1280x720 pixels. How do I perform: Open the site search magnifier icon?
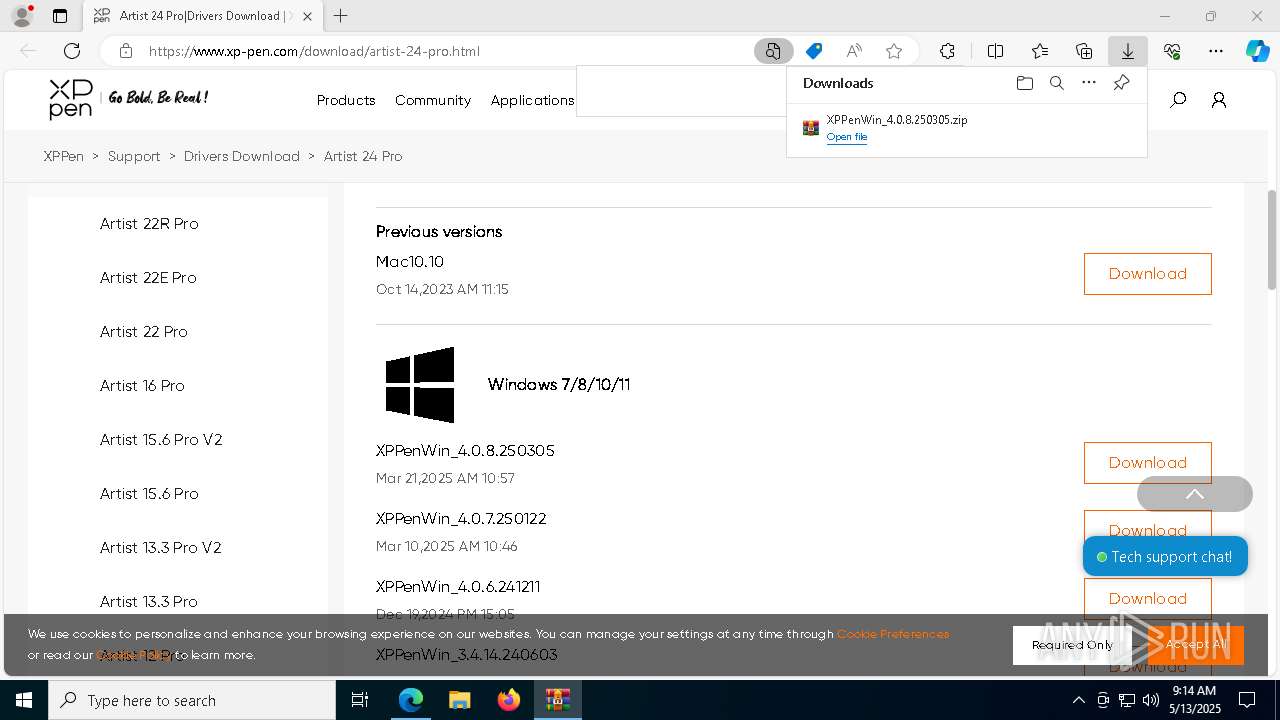1178,100
